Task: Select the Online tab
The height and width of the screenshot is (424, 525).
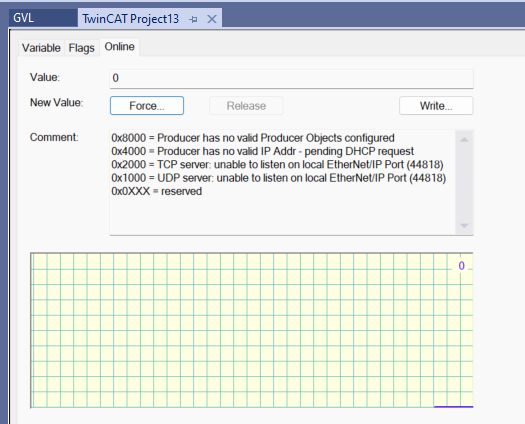Action: click(x=120, y=47)
